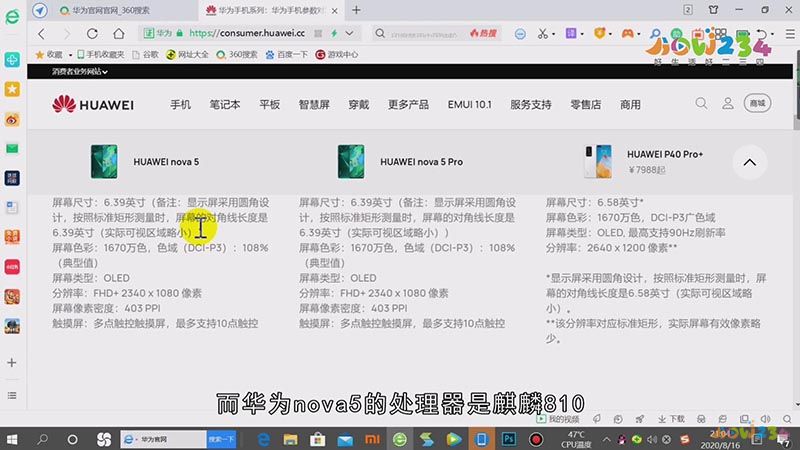Viewport: 800px width, 450px height.
Task: Click the HUAWEI nova 5 phone thumbnail
Action: pos(104,162)
